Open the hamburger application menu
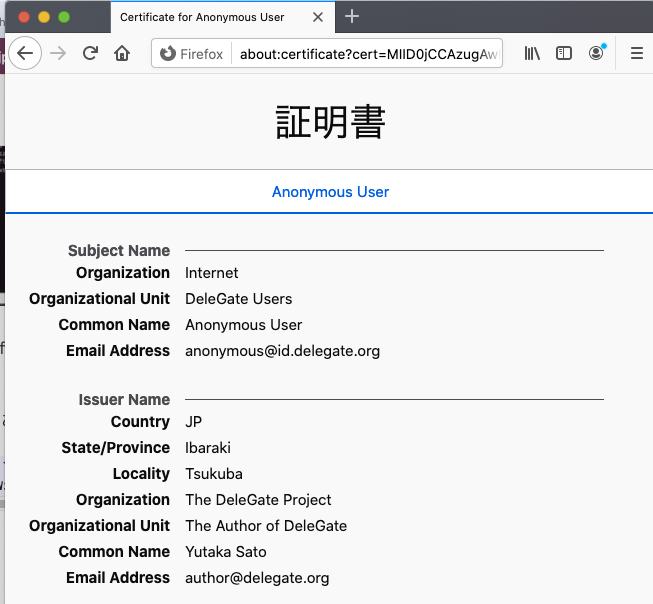This screenshot has width=653, height=604. [x=636, y=54]
